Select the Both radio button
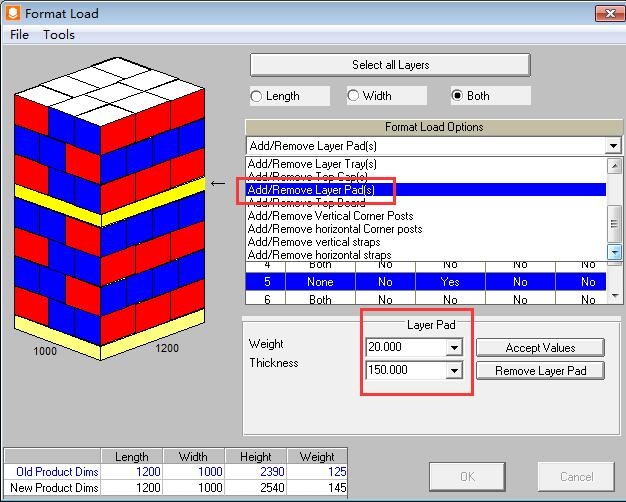Viewport: 626px width, 502px height. pyautogui.click(x=458, y=96)
